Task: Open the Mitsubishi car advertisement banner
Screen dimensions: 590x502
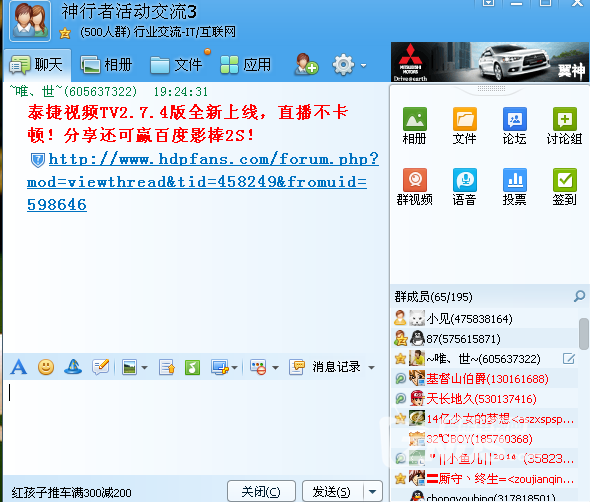Action: coord(490,62)
